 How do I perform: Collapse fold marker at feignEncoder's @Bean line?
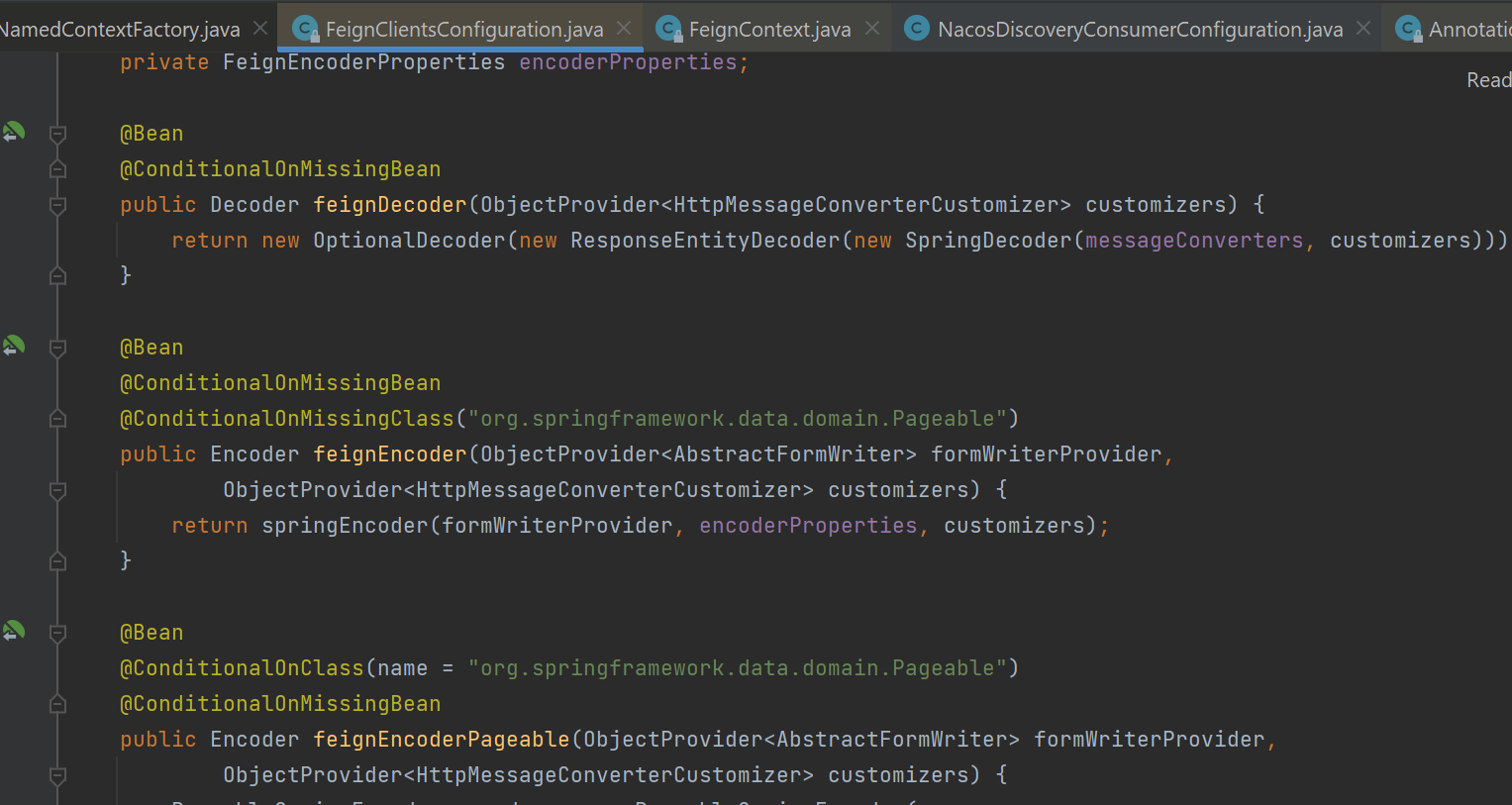pos(58,348)
